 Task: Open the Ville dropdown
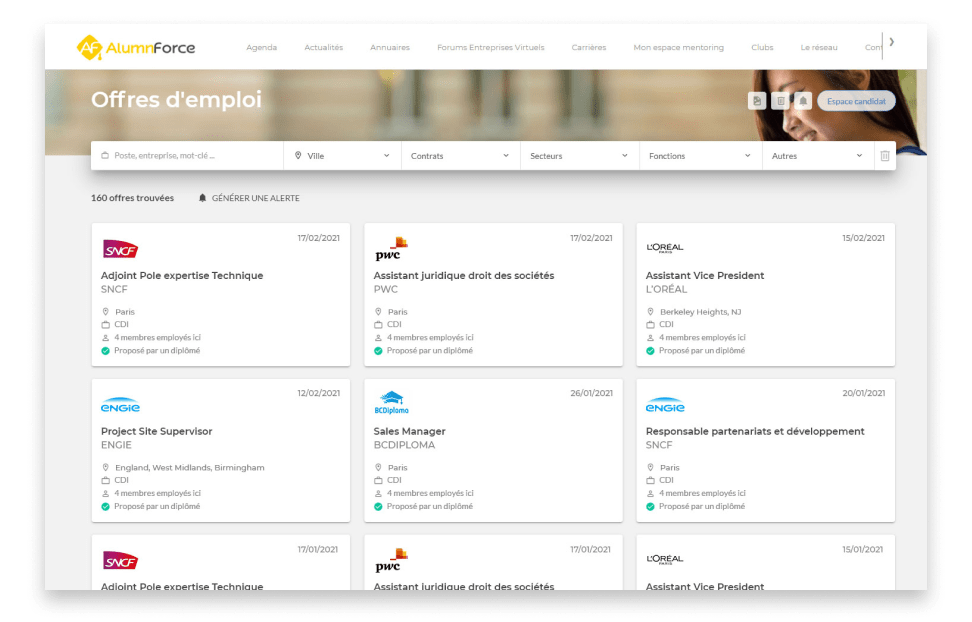tap(342, 156)
